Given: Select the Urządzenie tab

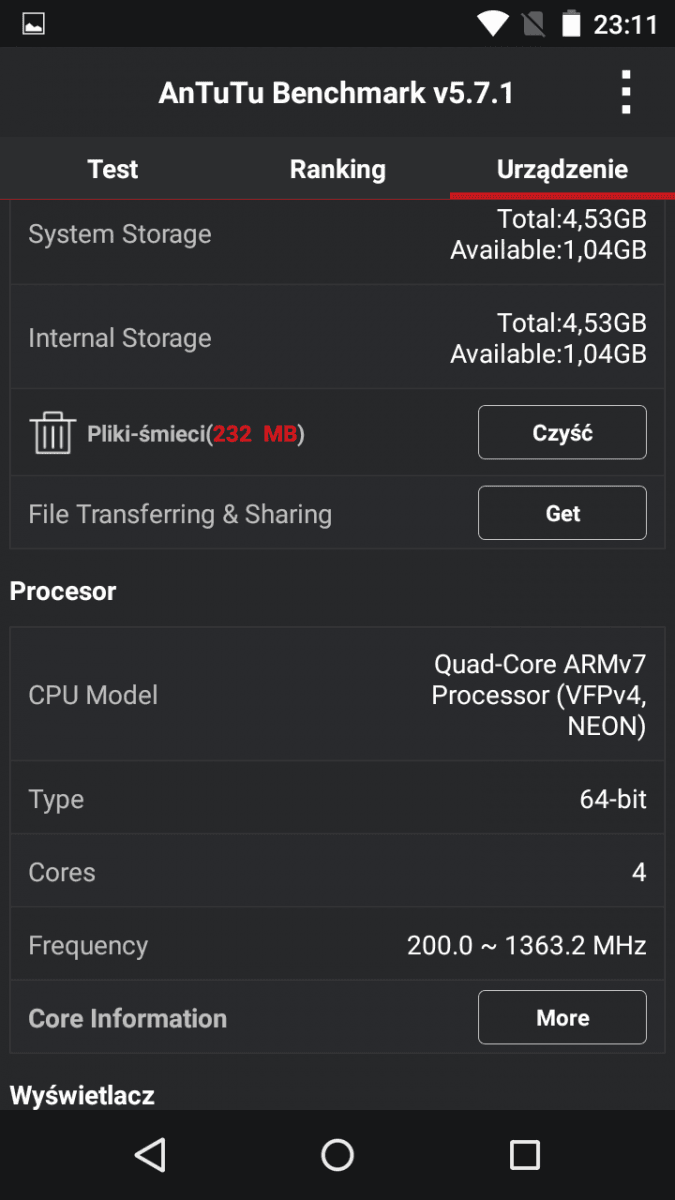Looking at the screenshot, I should pos(562,169).
